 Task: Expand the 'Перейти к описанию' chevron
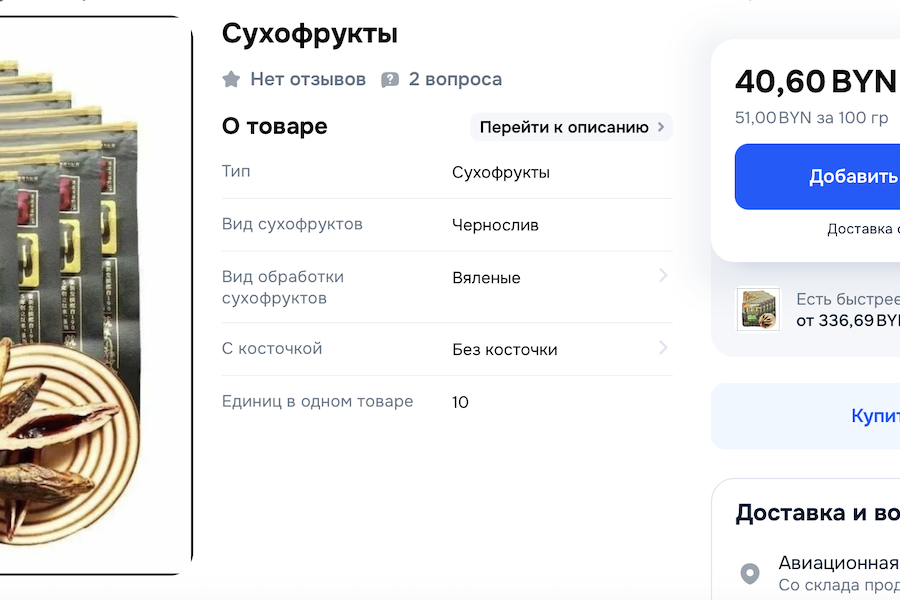[660, 127]
